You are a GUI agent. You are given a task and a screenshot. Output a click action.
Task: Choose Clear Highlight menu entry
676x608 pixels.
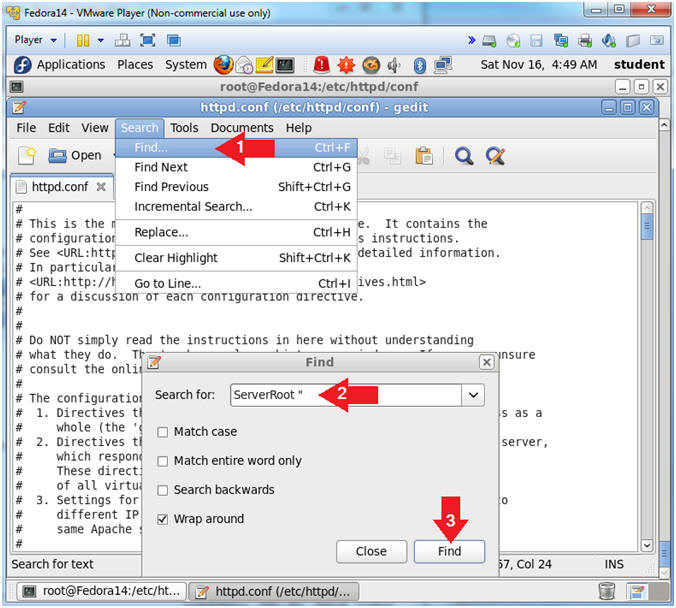(x=236, y=258)
